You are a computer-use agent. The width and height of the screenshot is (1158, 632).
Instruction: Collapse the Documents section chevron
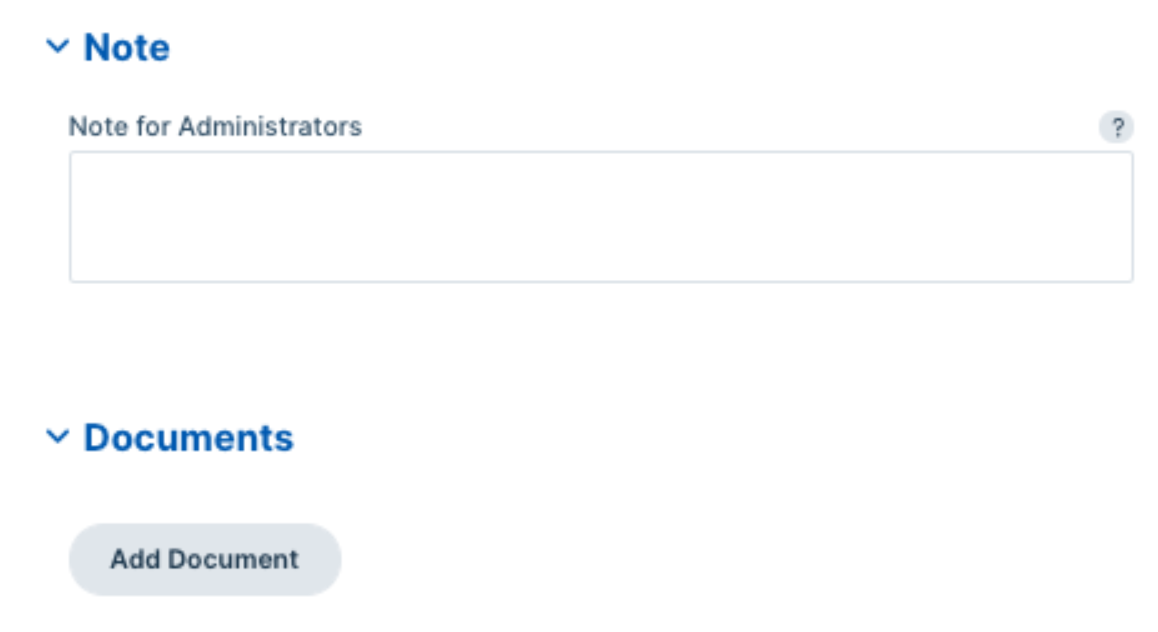[58, 437]
